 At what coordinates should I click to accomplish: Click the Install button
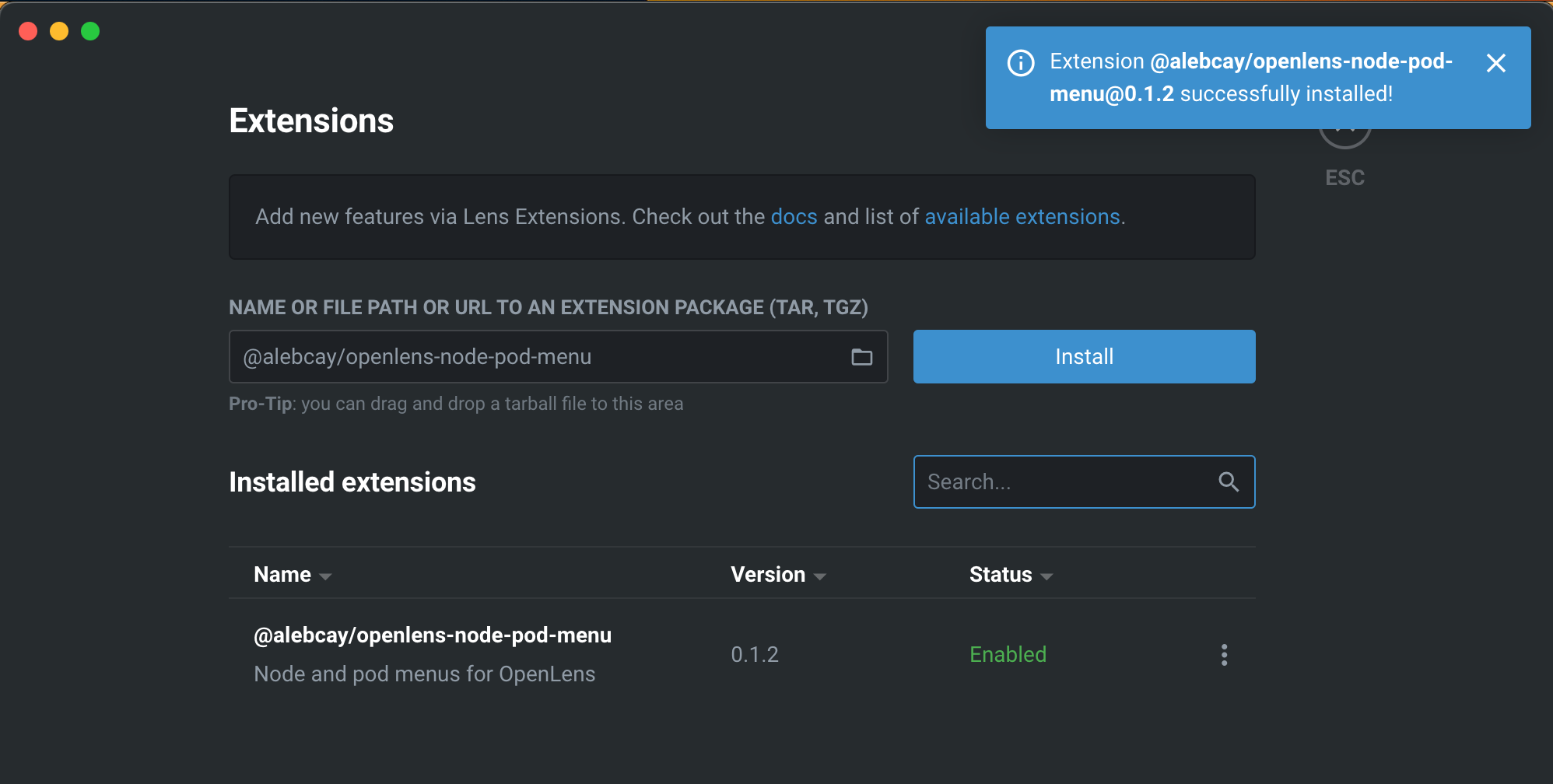click(x=1084, y=356)
